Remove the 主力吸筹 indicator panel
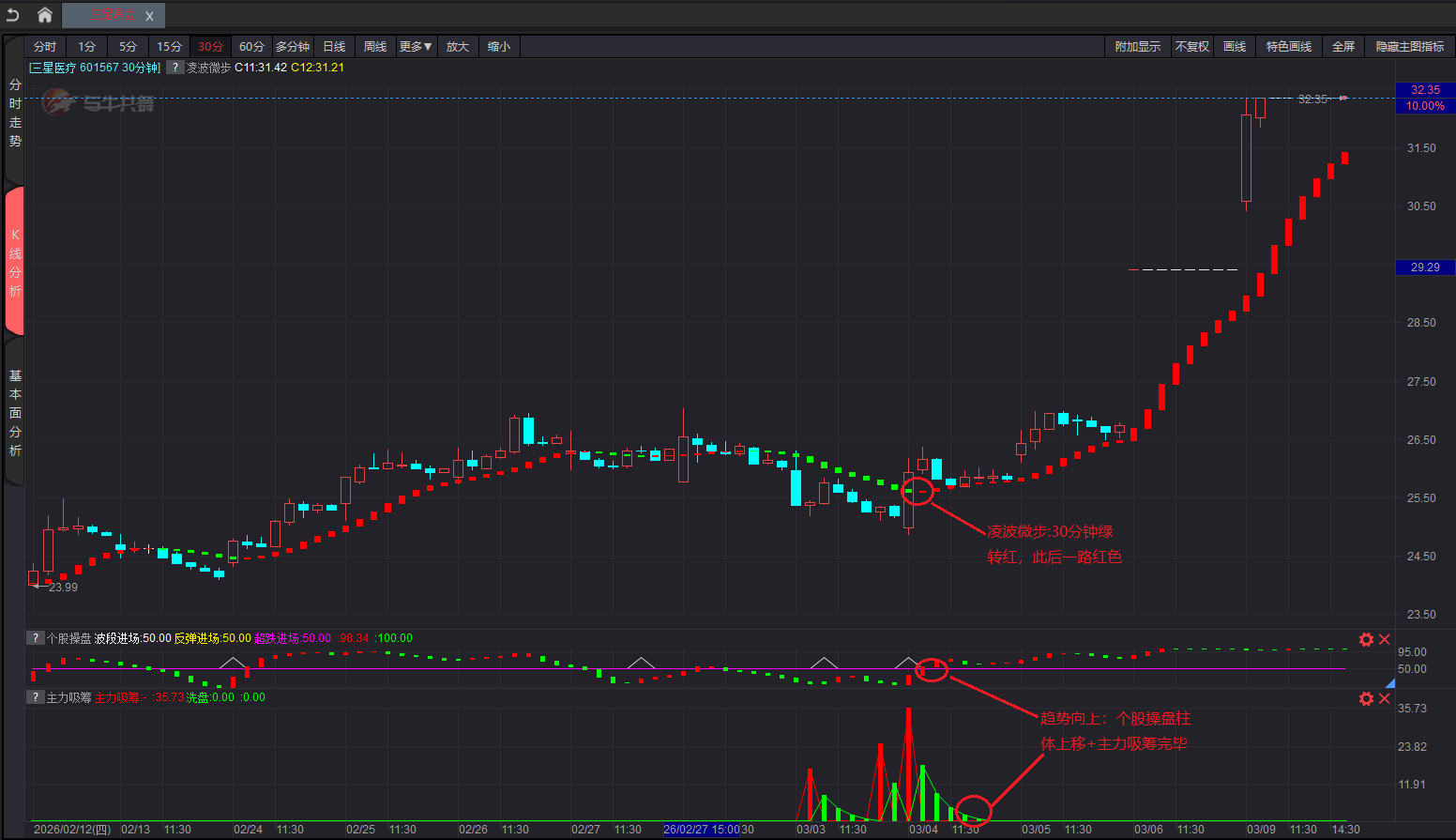1456x840 pixels. click(x=1385, y=698)
